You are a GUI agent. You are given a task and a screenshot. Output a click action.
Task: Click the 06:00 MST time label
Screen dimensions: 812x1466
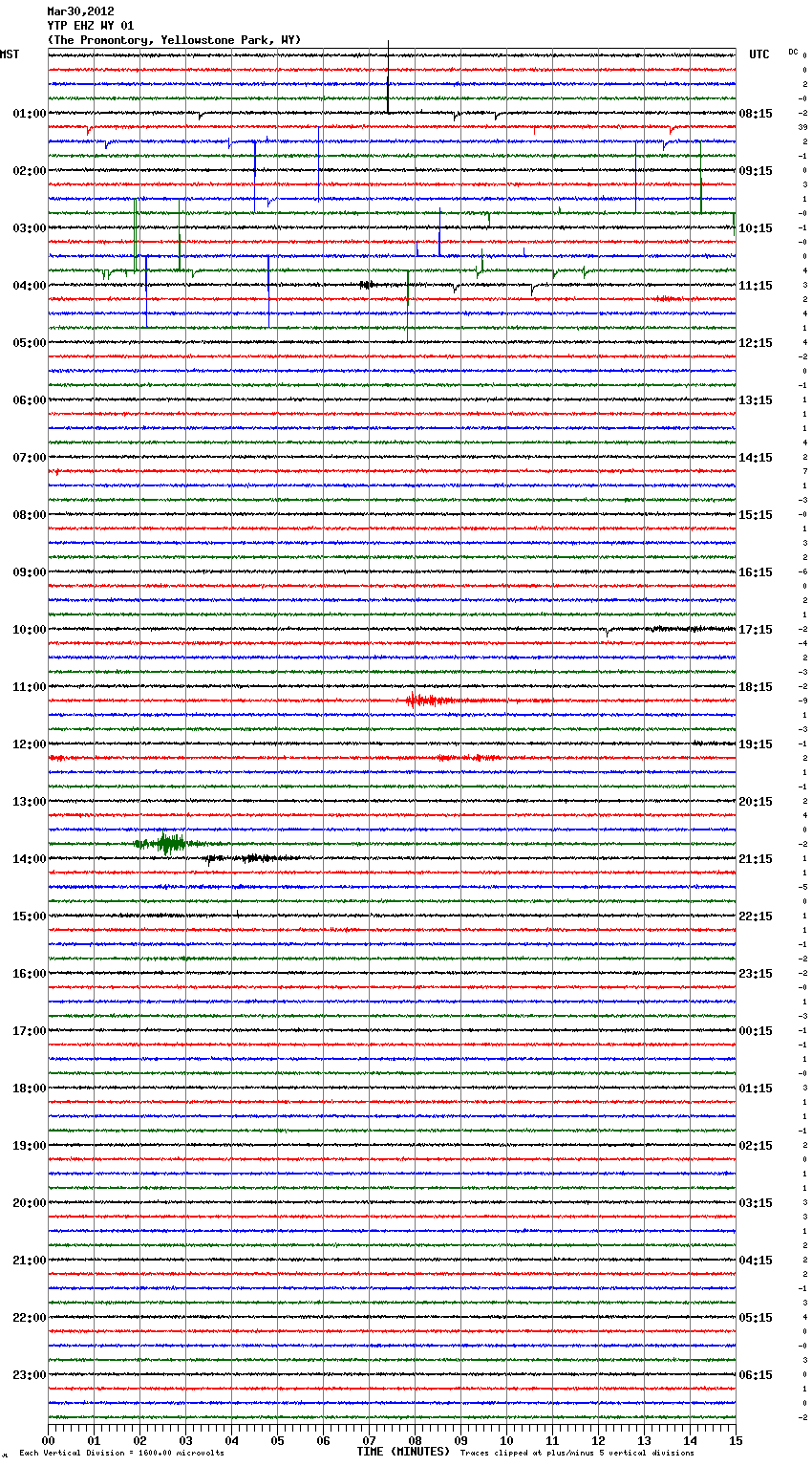[x=30, y=399]
